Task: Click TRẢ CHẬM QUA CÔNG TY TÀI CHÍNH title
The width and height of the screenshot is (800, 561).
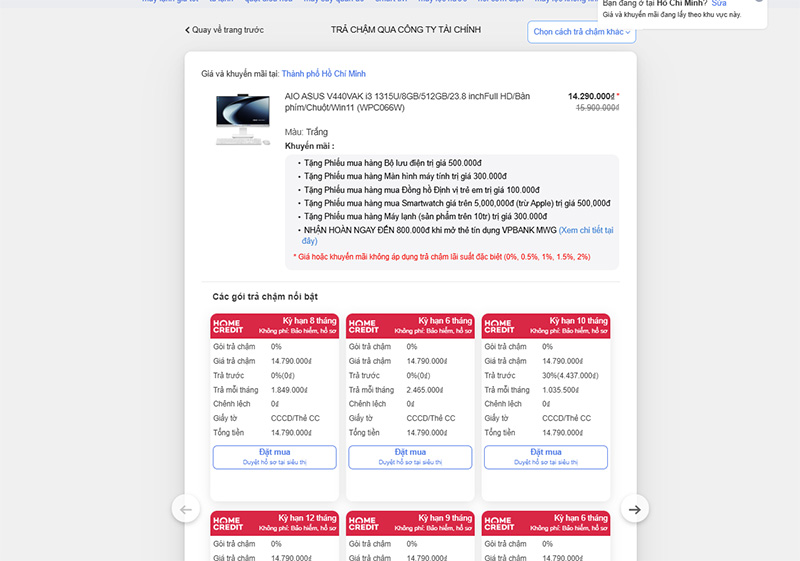Action: tap(406, 30)
